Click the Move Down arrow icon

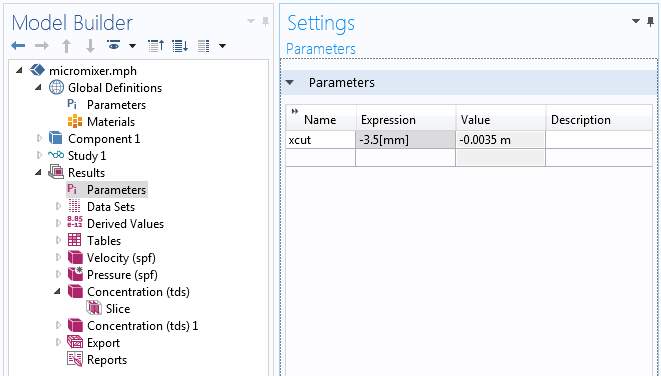(x=90, y=46)
